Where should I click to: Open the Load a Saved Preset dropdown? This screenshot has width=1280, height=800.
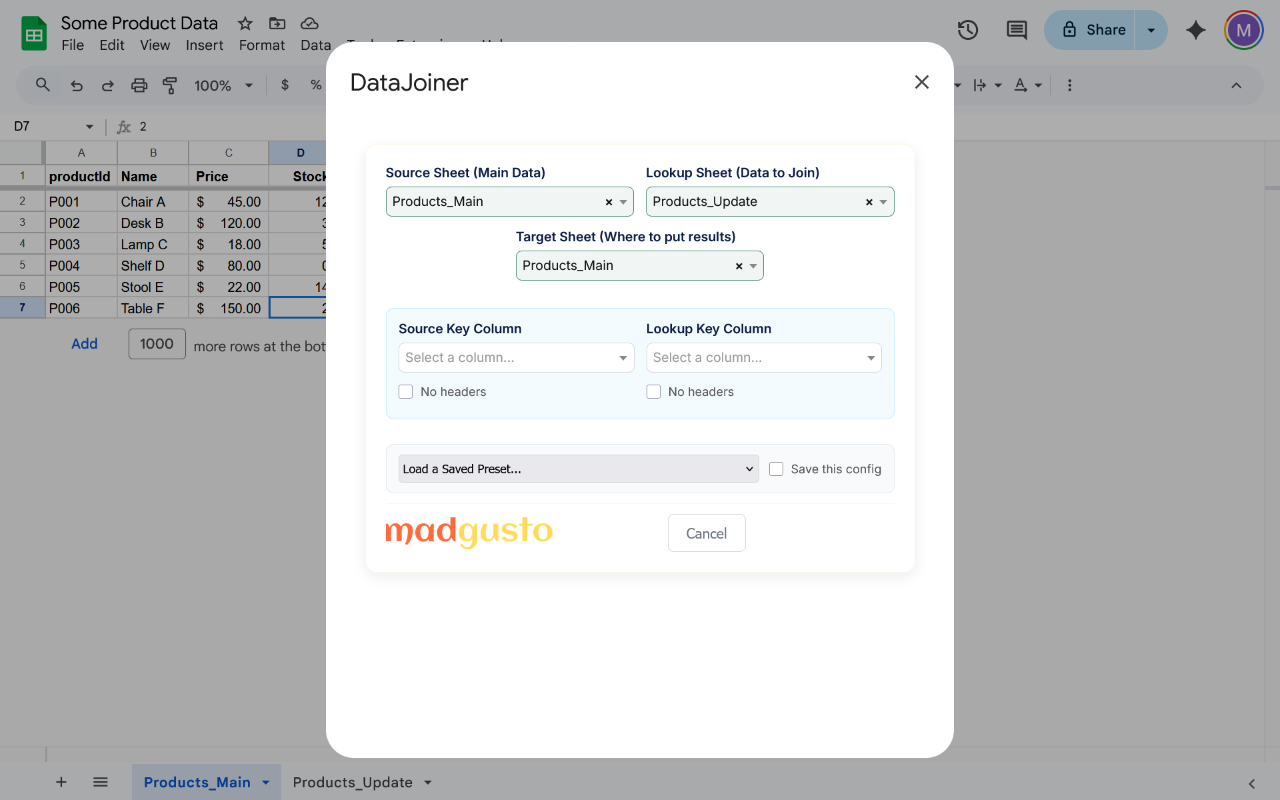click(x=577, y=468)
